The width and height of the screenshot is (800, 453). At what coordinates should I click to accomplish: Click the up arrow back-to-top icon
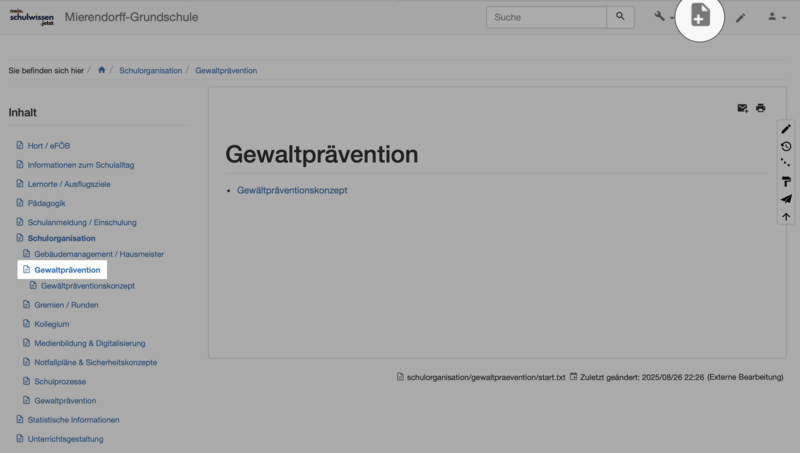pos(786,216)
